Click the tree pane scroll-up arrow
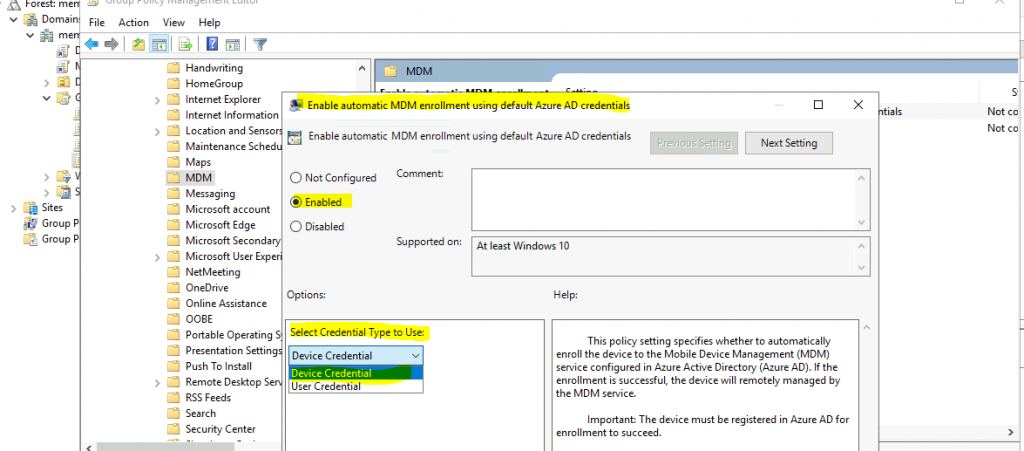Viewport: 1024px width, 451px height. [x=362, y=67]
